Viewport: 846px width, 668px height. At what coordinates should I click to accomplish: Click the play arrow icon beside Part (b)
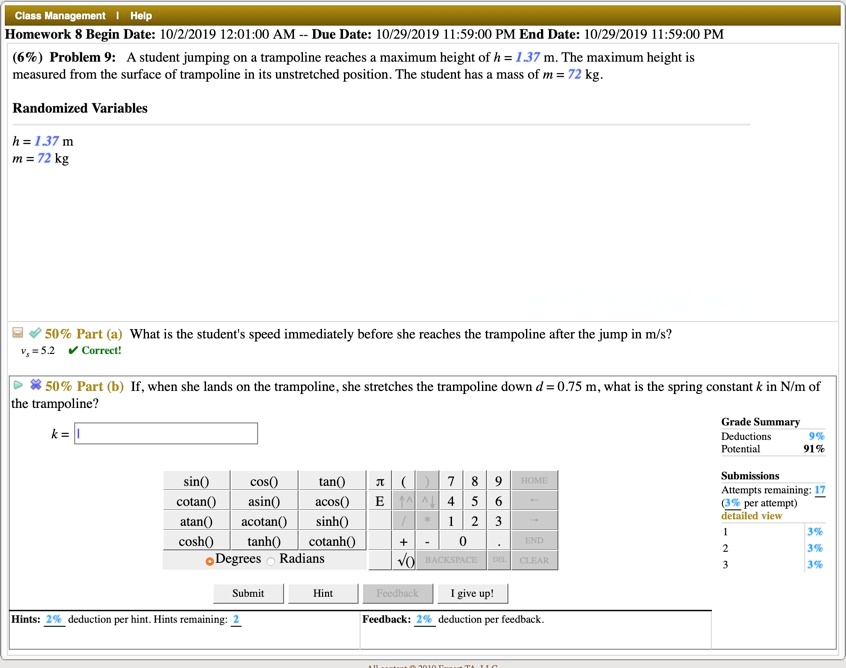coord(18,385)
